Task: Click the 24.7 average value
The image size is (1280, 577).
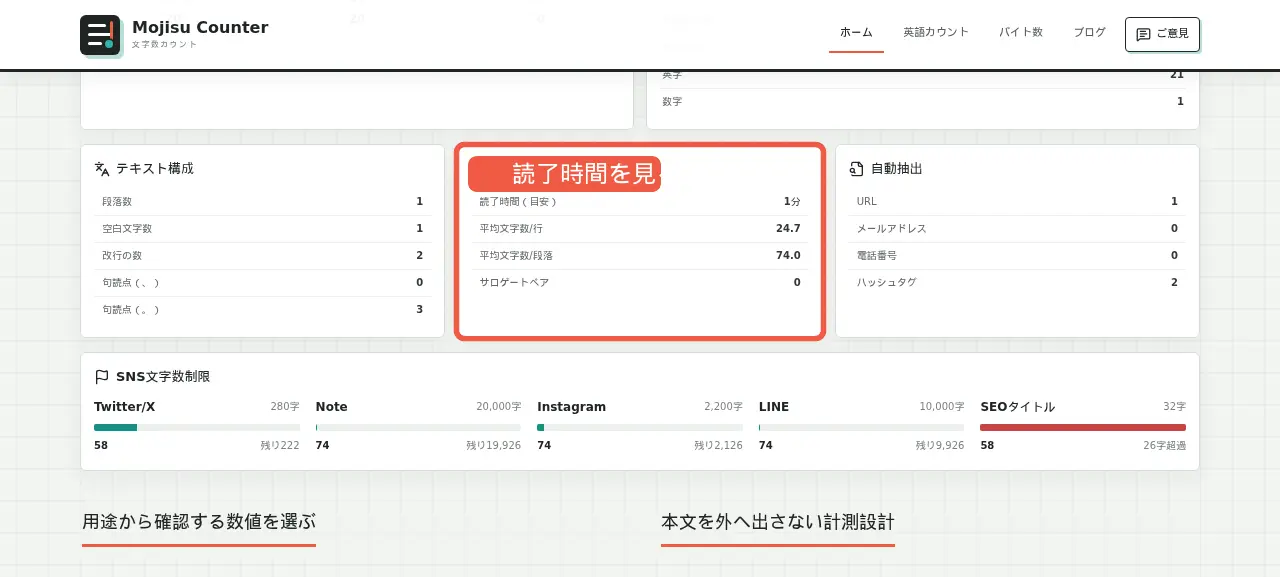Action: tap(788, 228)
